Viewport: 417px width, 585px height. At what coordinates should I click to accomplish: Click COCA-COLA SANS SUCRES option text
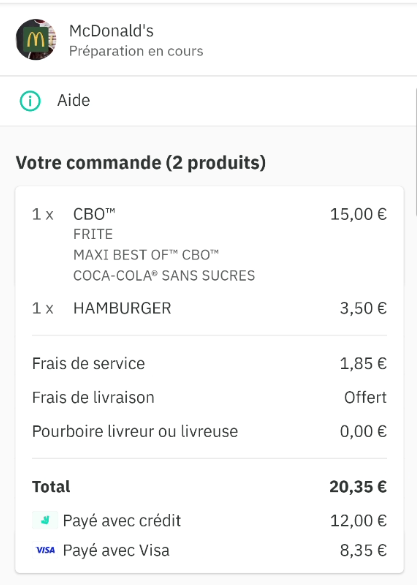[164, 276]
